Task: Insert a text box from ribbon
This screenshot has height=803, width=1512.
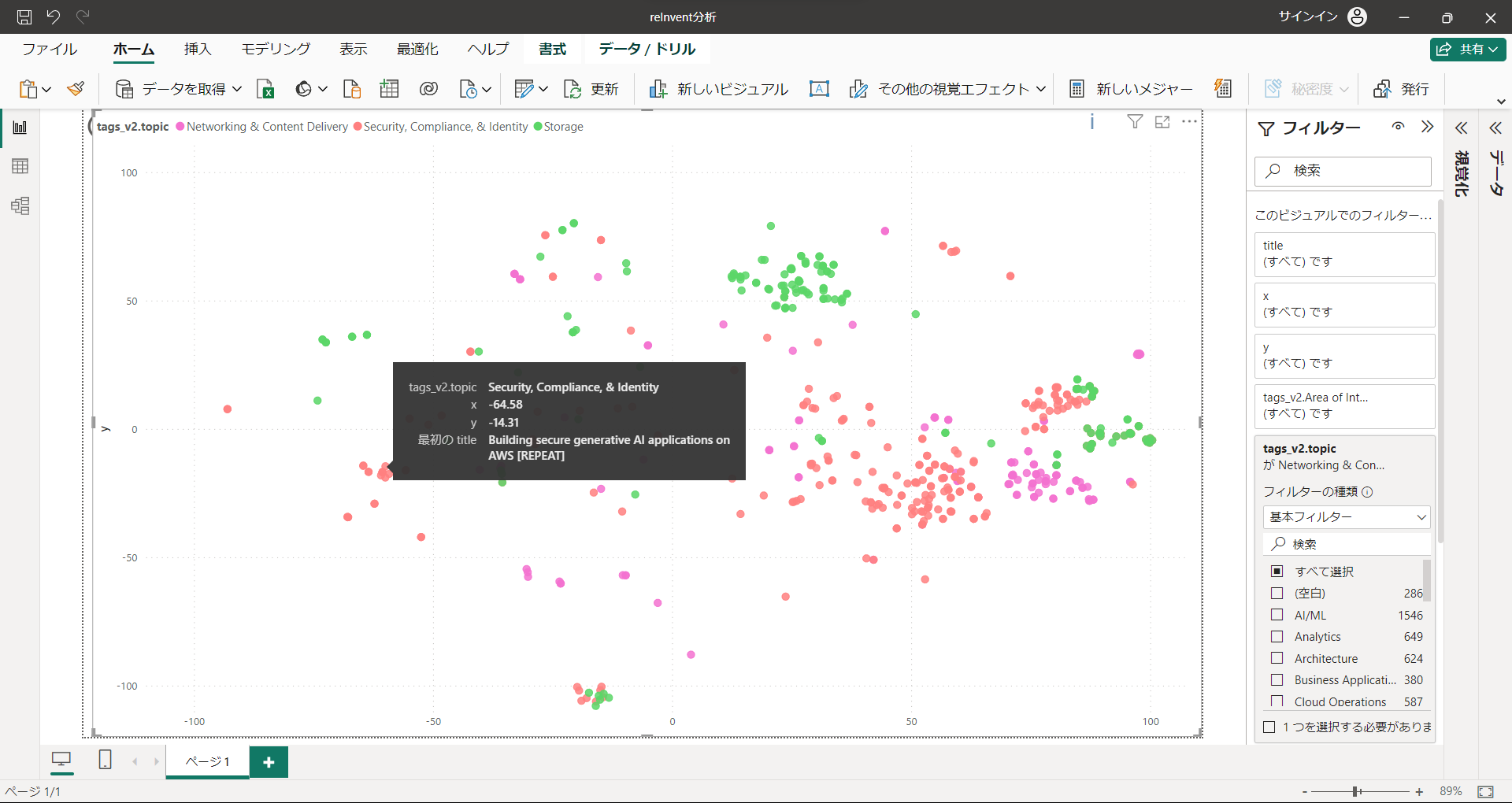Action: (819, 89)
